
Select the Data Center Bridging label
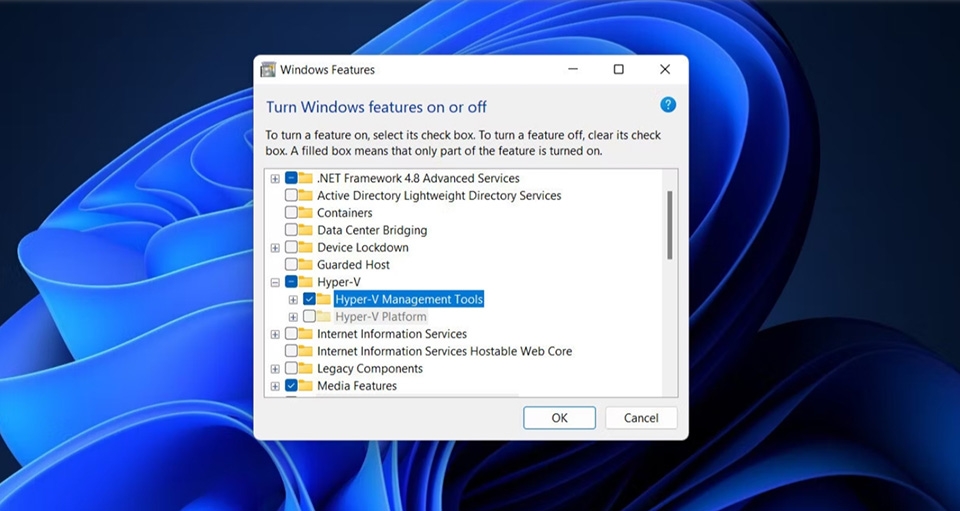tap(372, 230)
